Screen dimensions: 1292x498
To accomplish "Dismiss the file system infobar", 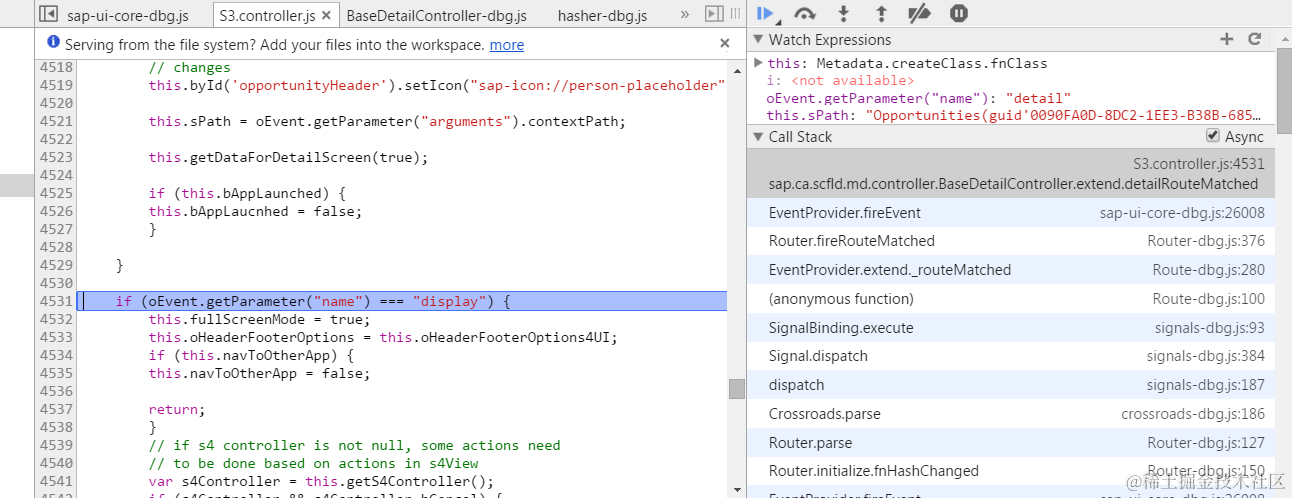I will pyautogui.click(x=725, y=43).
